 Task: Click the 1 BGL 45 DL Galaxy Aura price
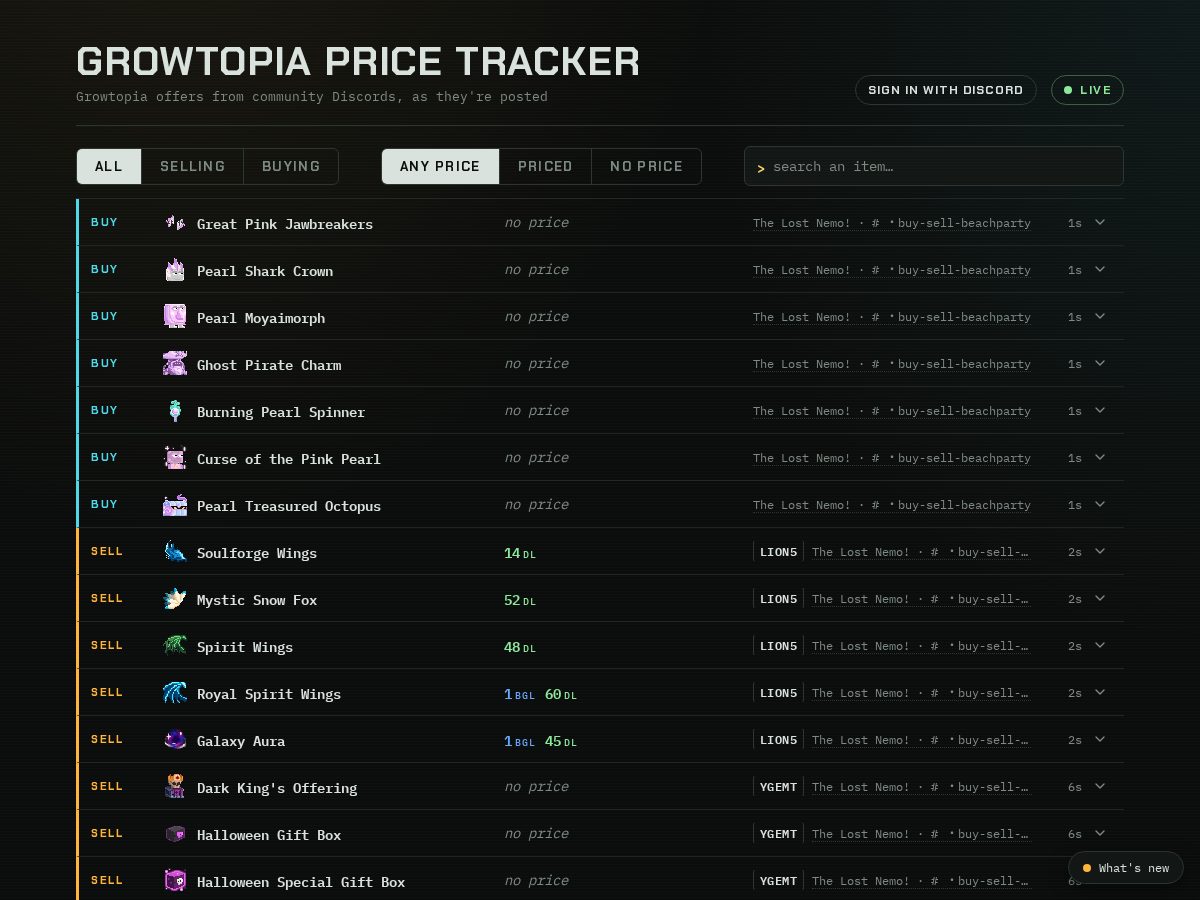pyautogui.click(x=541, y=741)
